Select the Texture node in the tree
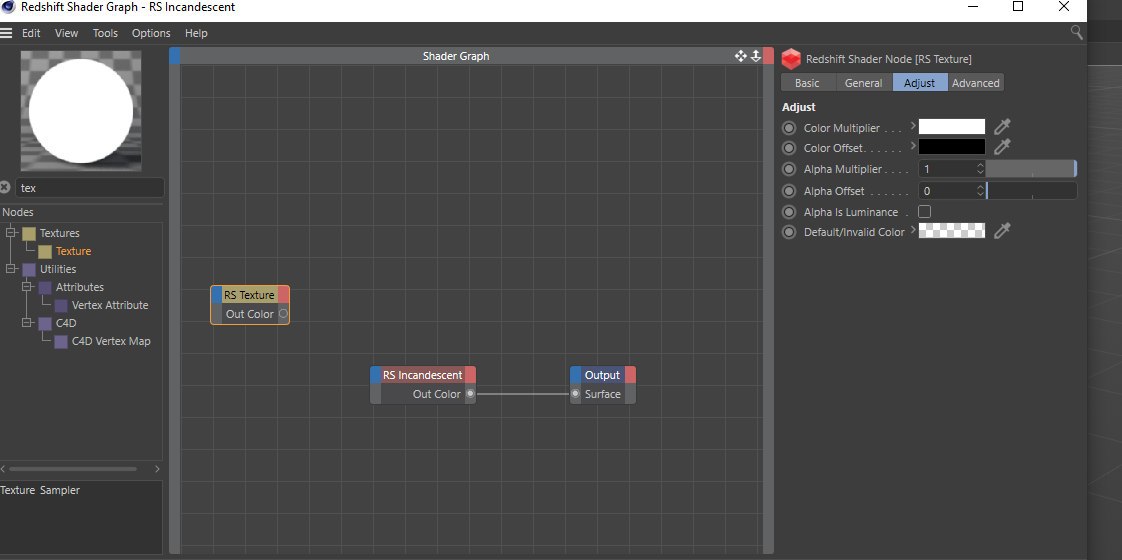1122x560 pixels. (x=74, y=251)
